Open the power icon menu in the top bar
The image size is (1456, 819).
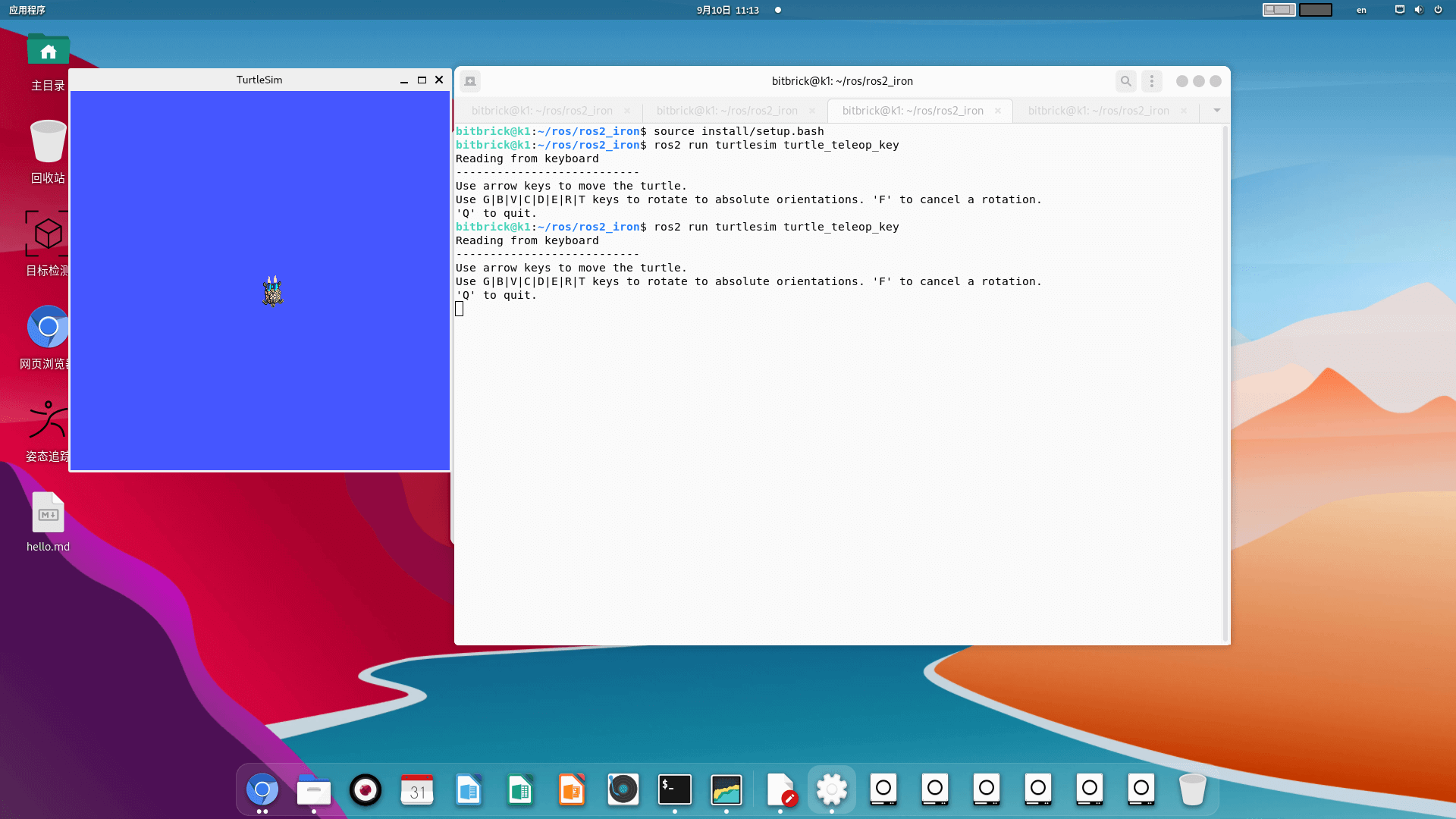point(1438,10)
